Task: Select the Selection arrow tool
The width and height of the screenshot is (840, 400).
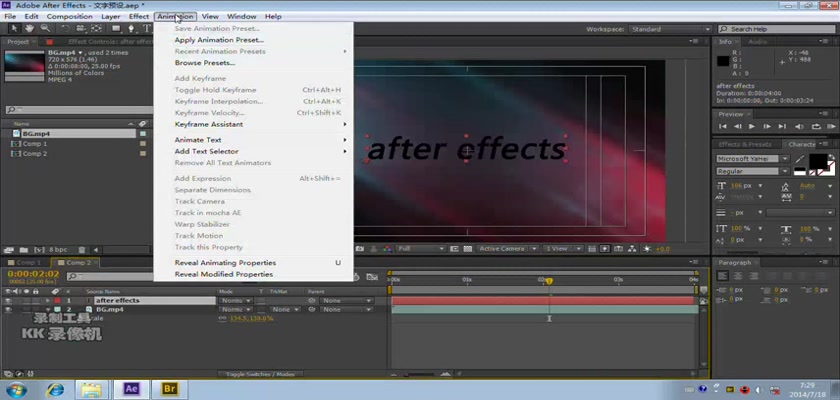Action: tap(15, 28)
